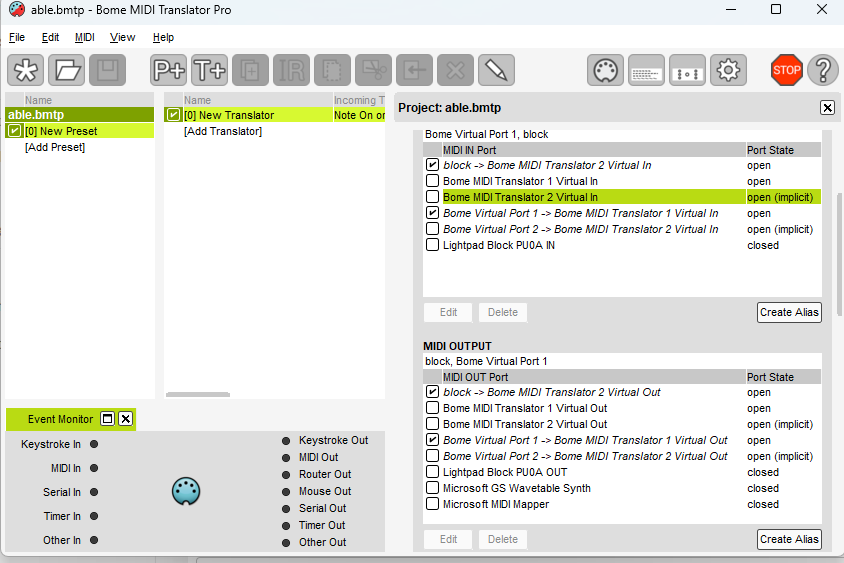Image resolution: width=844 pixels, height=563 pixels.
Task: Maximize the Event Monitor panel
Action: click(x=108, y=419)
